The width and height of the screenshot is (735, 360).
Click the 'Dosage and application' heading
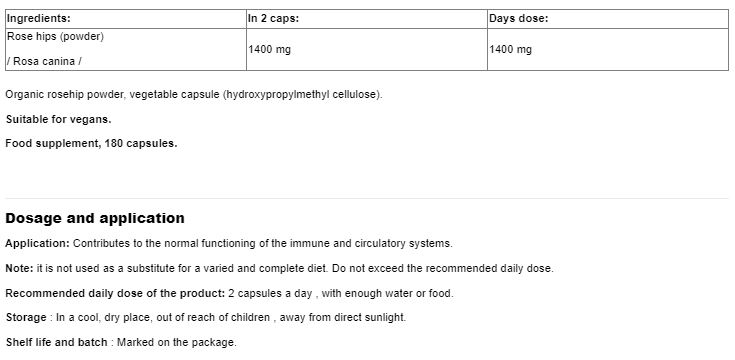tap(95, 218)
